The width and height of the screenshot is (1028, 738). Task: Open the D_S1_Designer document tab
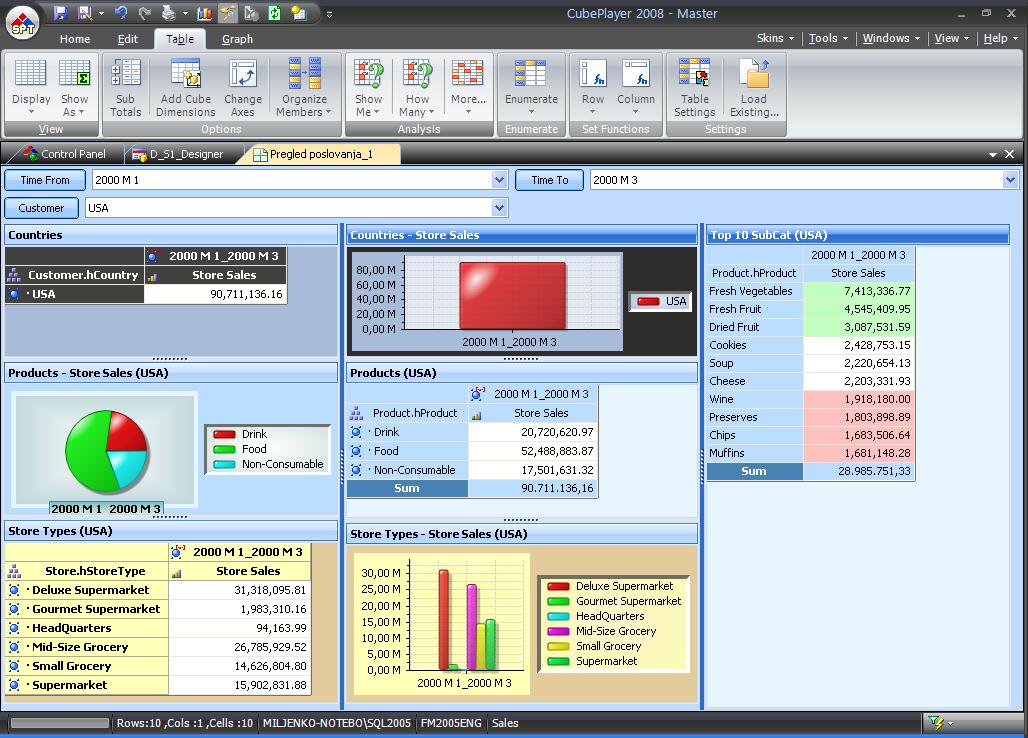pyautogui.click(x=178, y=154)
